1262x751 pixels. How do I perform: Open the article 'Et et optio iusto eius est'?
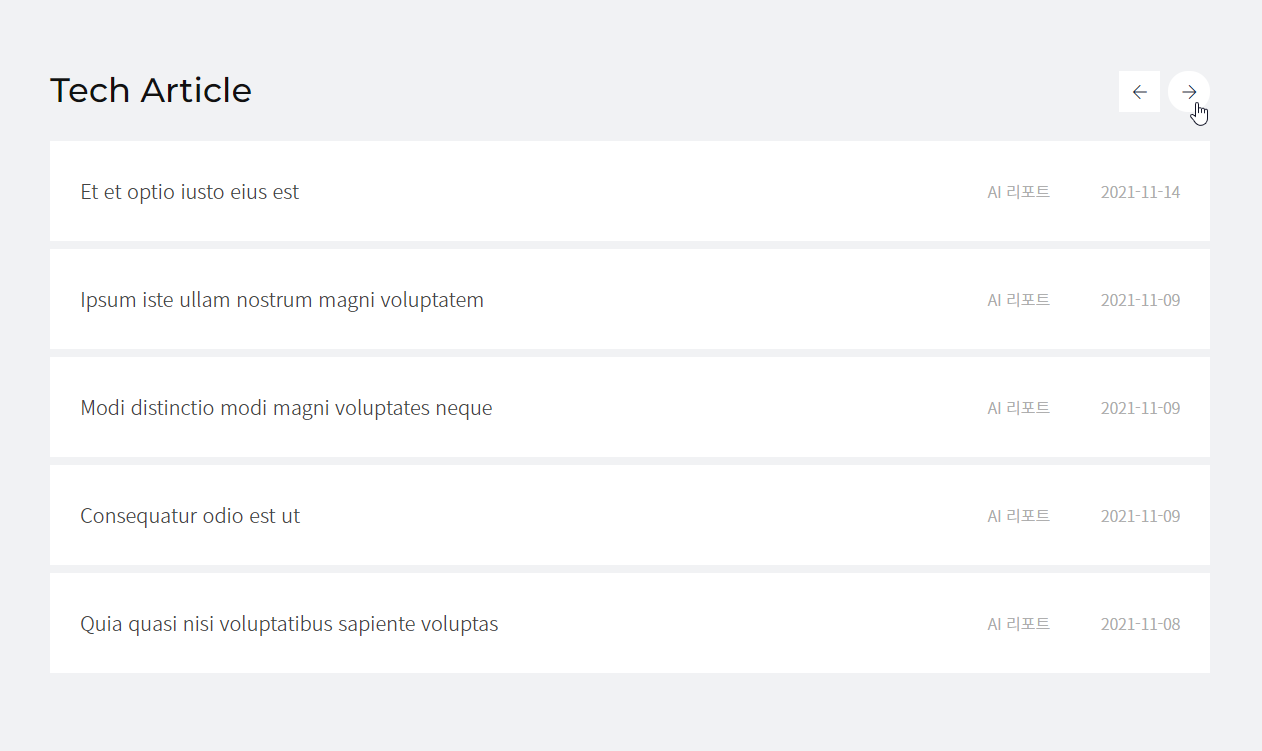click(x=190, y=192)
